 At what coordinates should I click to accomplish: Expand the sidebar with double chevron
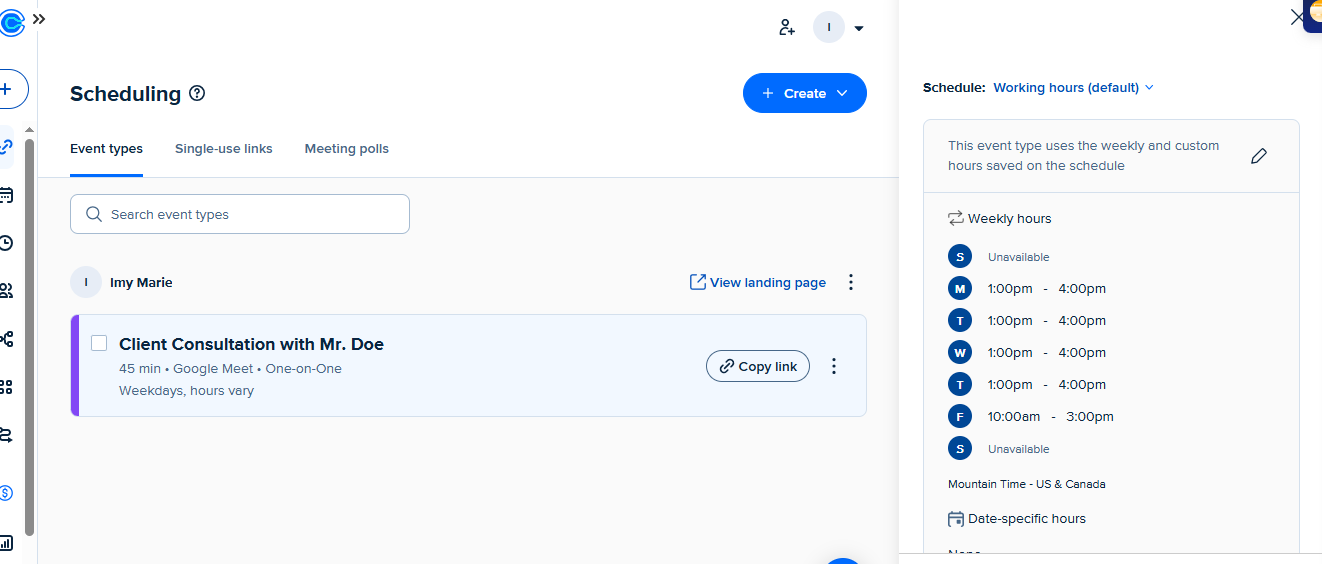click(39, 19)
